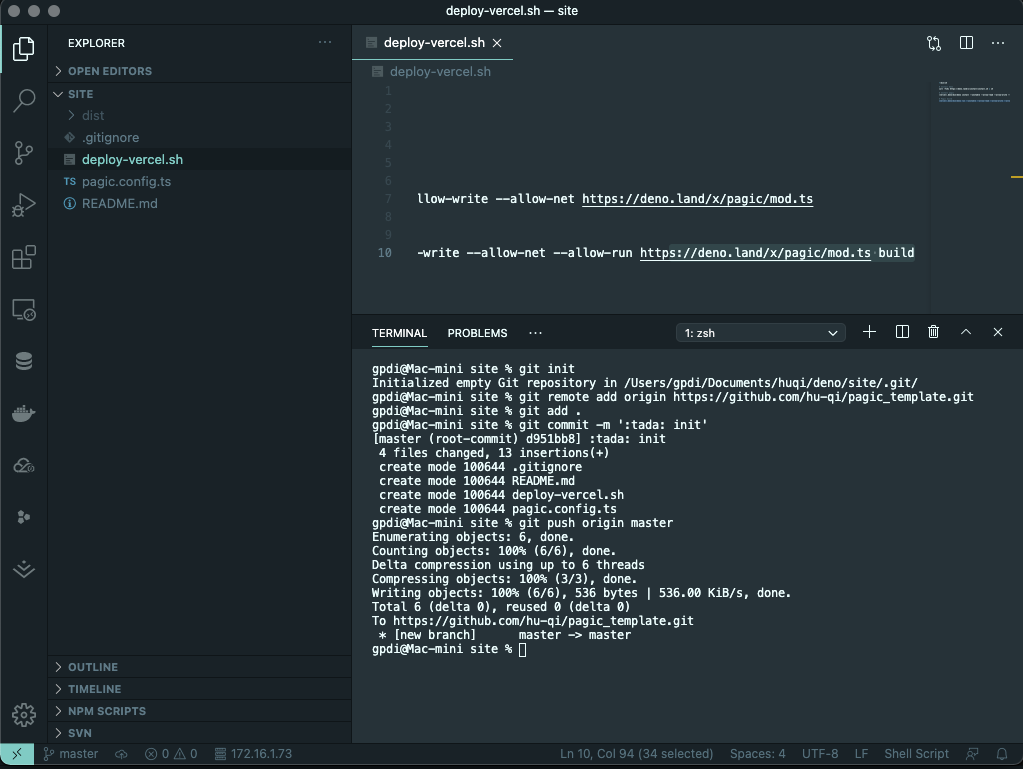Click the 172.16.1.73 status bar item

pyautogui.click(x=253, y=753)
